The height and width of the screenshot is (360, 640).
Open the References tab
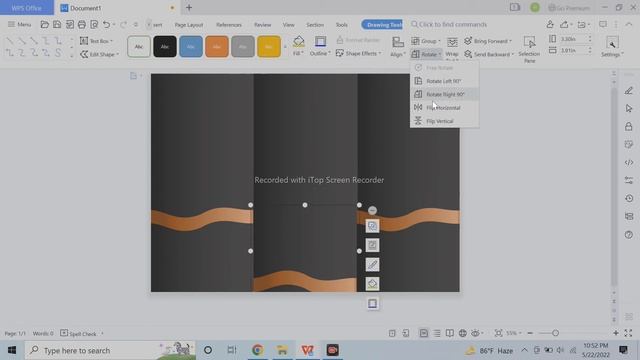tap(229, 25)
